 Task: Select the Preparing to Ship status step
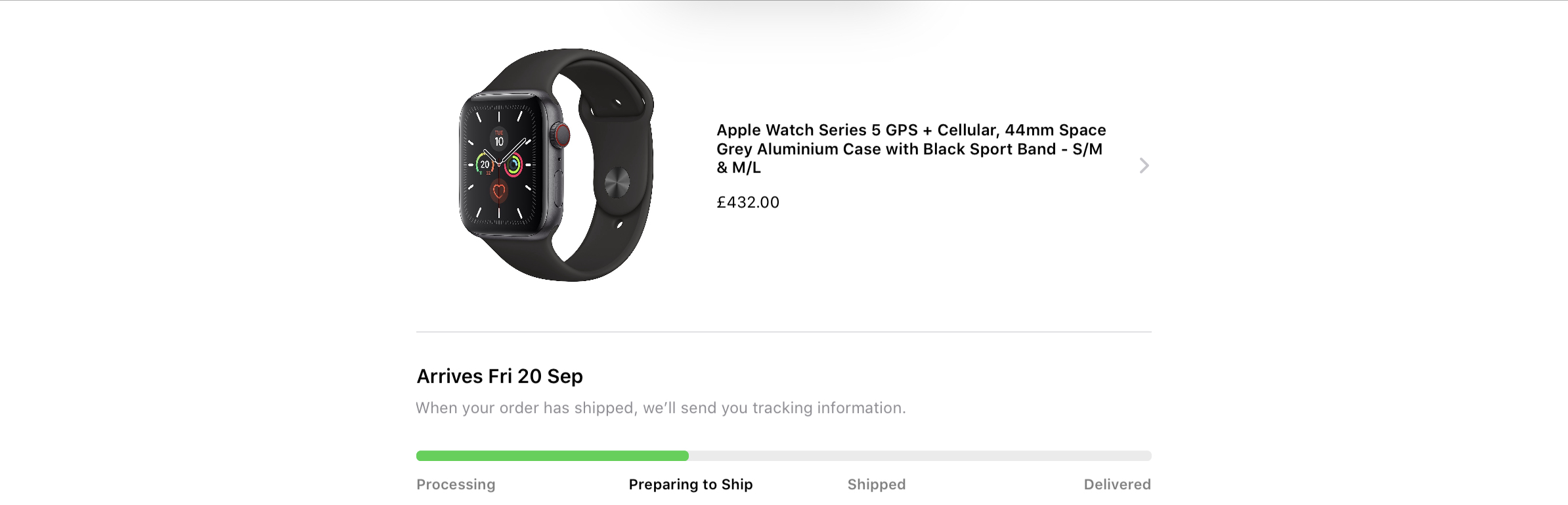pos(691,485)
